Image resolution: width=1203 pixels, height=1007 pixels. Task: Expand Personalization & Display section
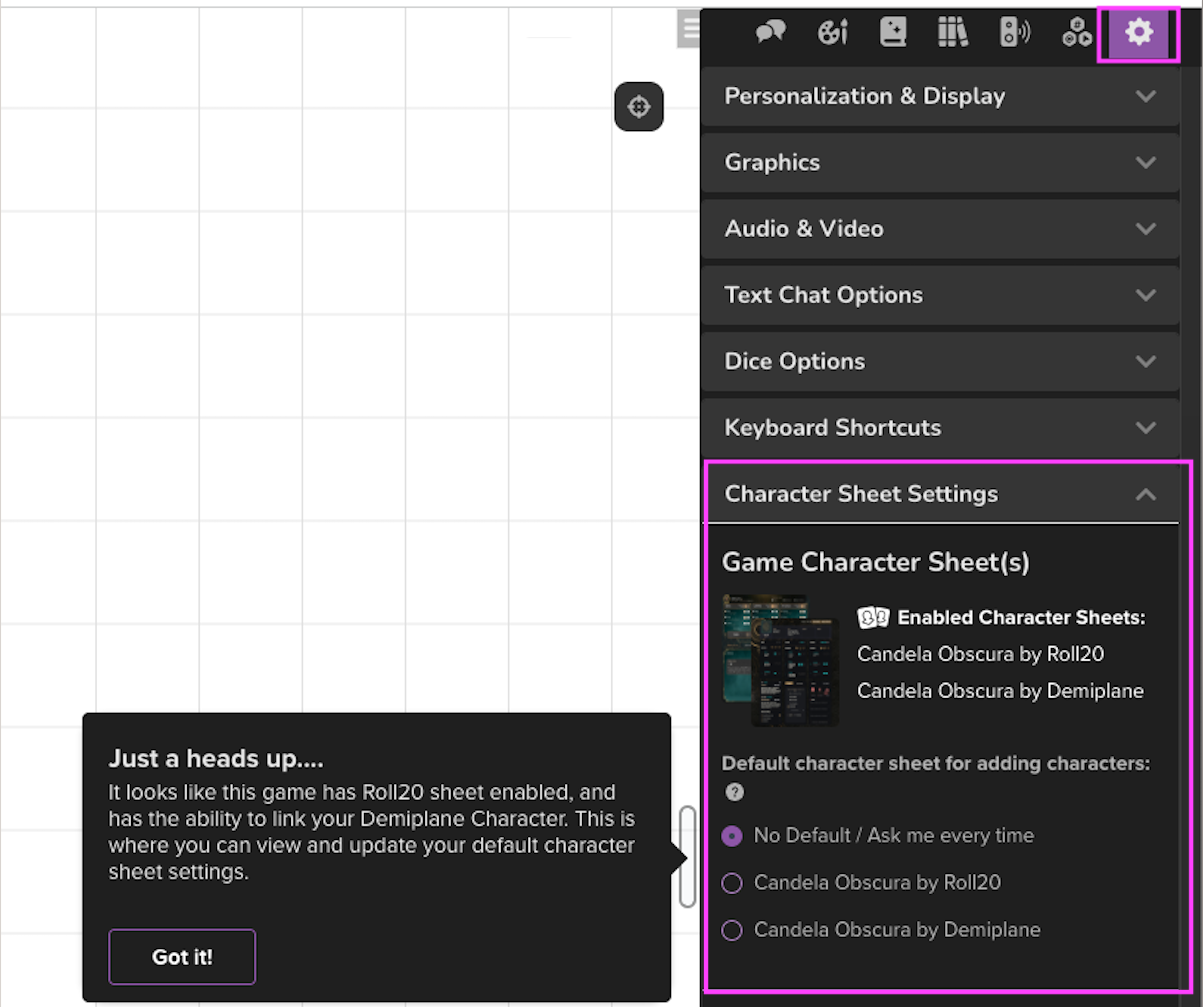click(x=940, y=97)
